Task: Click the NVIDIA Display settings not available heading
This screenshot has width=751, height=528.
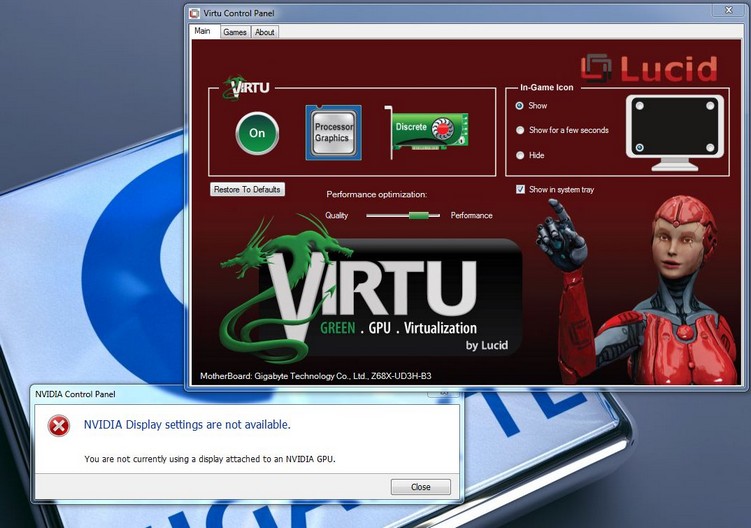Action: pyautogui.click(x=187, y=425)
